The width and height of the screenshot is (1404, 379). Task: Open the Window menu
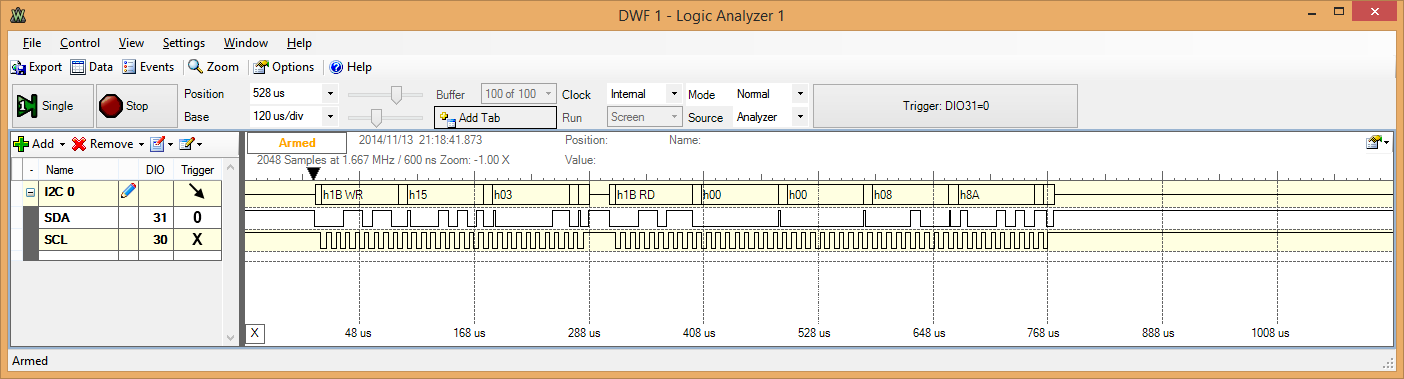coord(245,43)
